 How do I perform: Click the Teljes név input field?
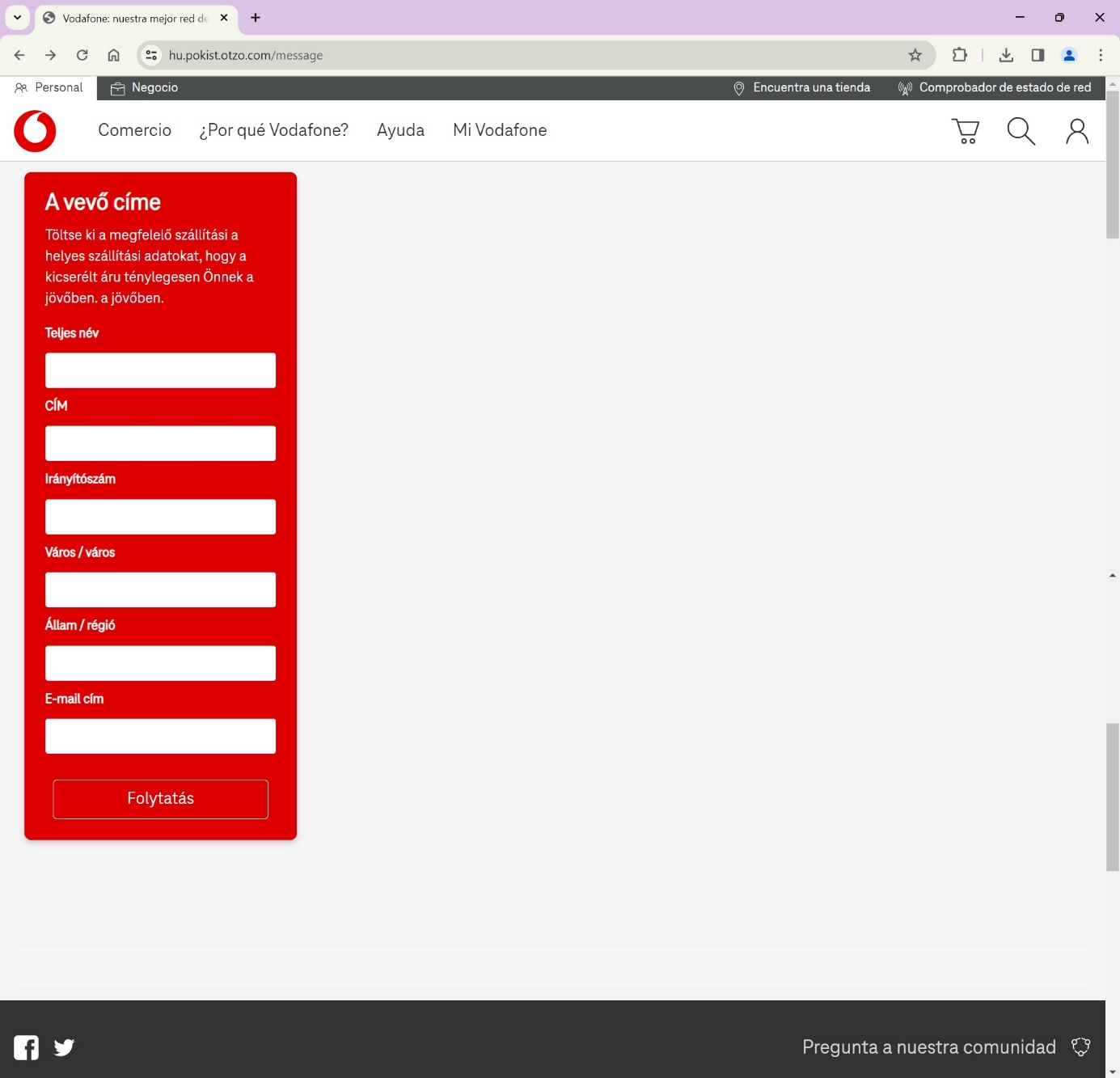(x=160, y=370)
